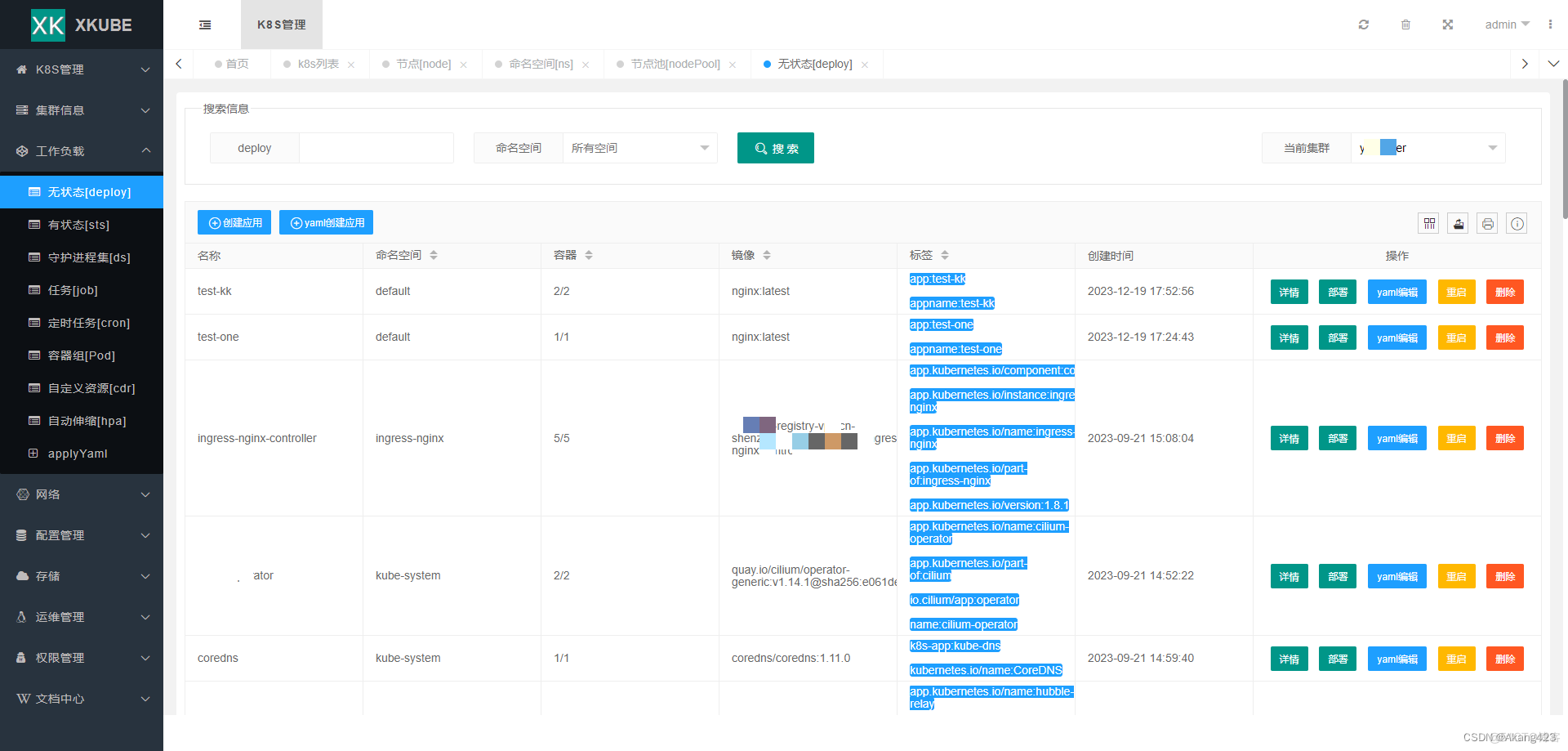Sort by 标签 column
The image size is (1568, 751).
[945, 255]
